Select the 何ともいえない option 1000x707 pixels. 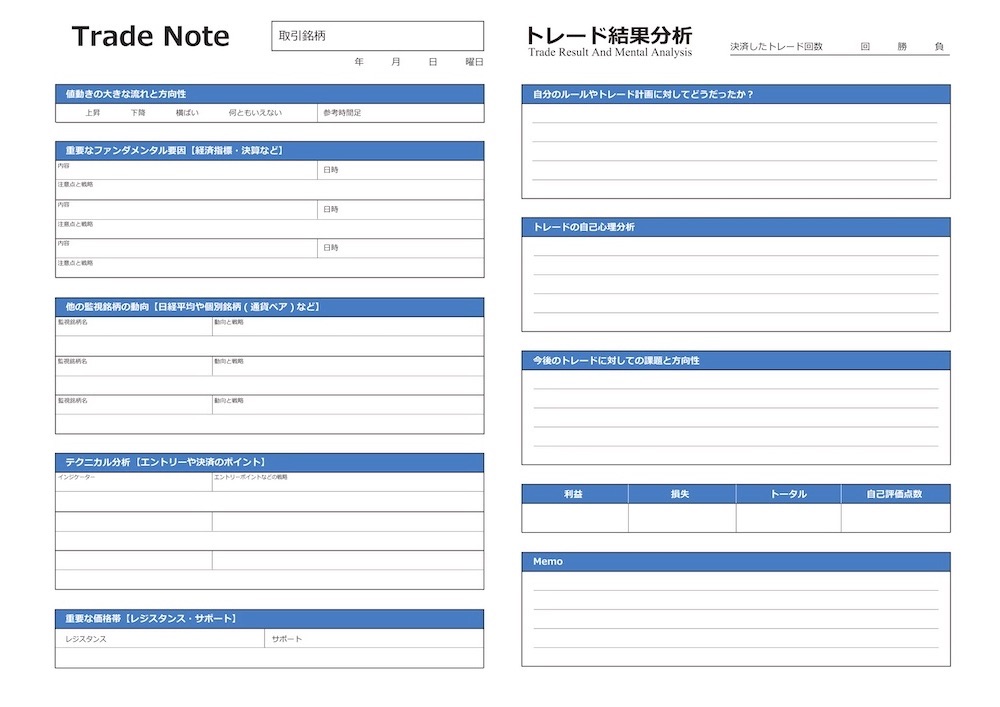[255, 113]
